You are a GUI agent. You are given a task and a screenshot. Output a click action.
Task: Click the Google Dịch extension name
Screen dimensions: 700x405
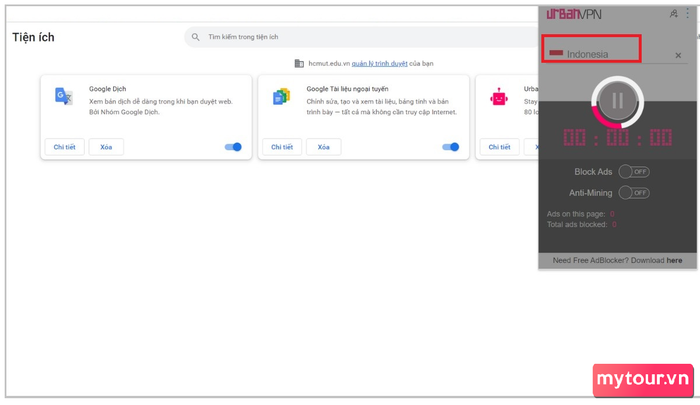pos(108,89)
